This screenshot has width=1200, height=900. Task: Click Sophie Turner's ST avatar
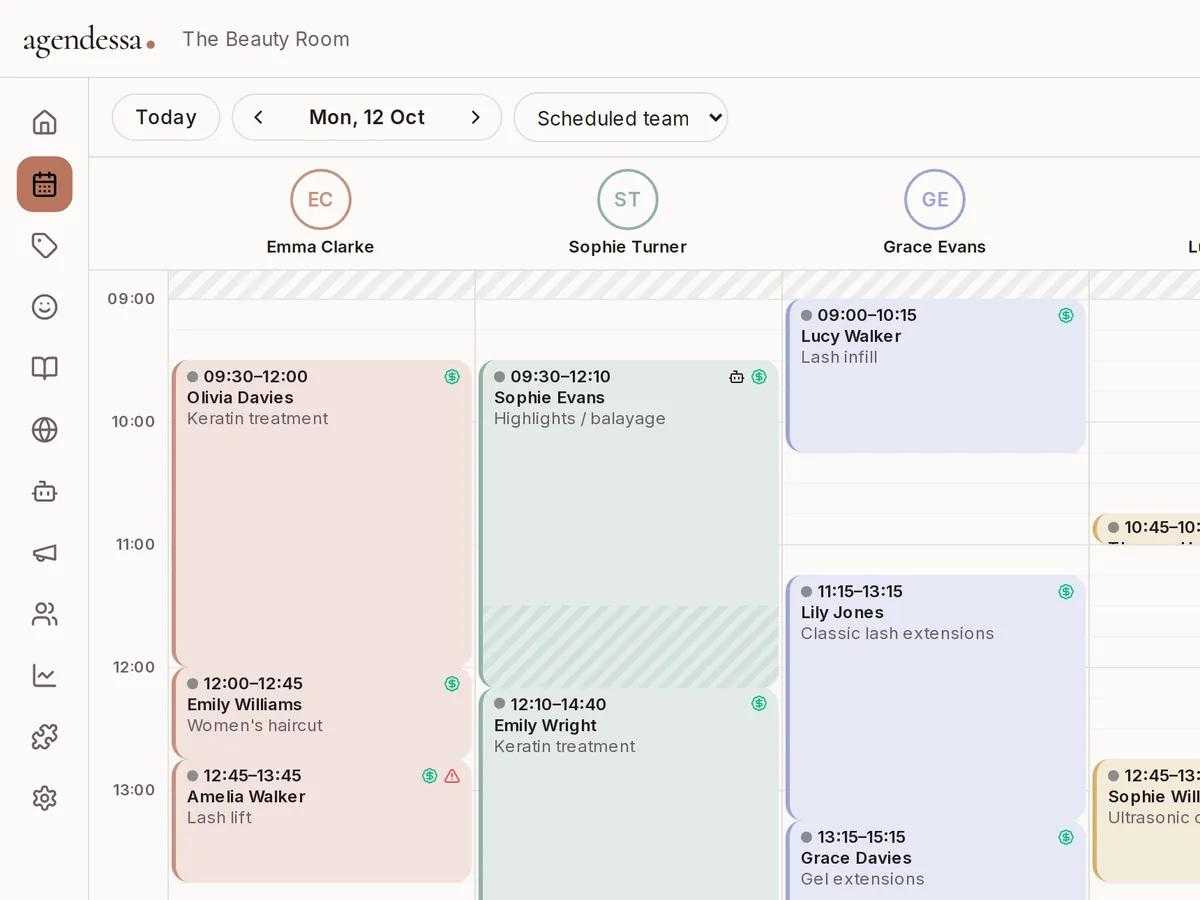click(628, 199)
